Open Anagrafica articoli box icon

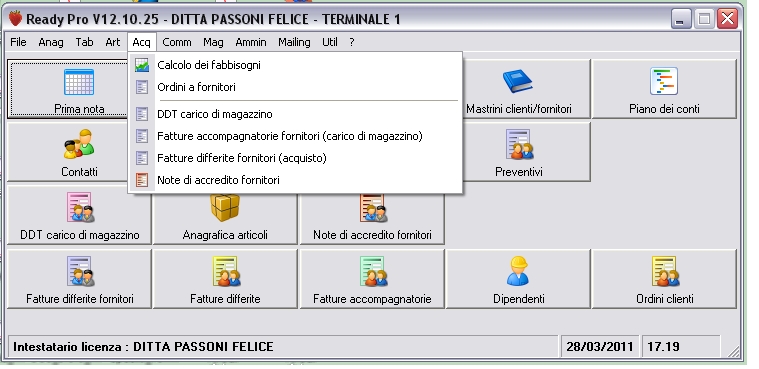[225, 207]
